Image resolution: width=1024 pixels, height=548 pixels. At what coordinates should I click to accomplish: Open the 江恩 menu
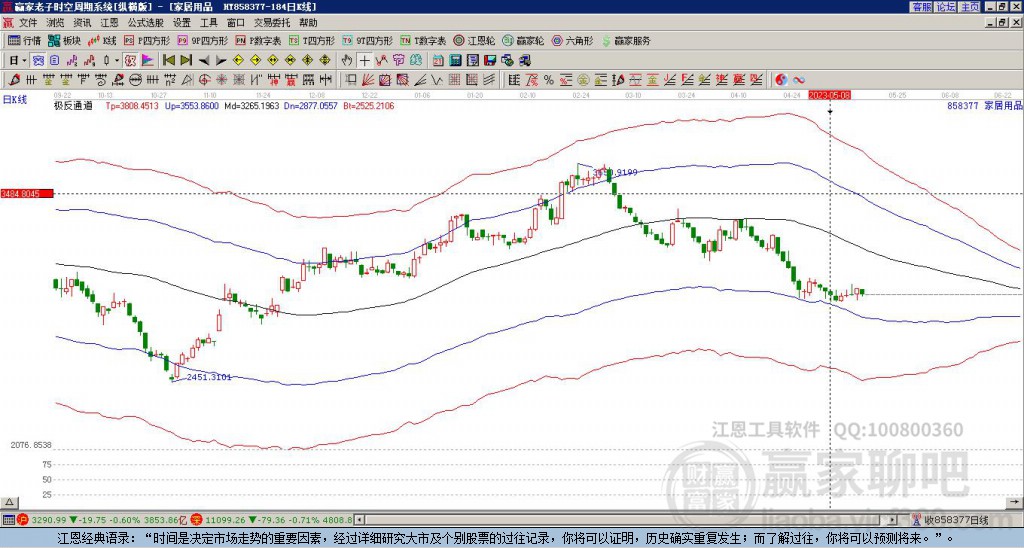point(109,23)
